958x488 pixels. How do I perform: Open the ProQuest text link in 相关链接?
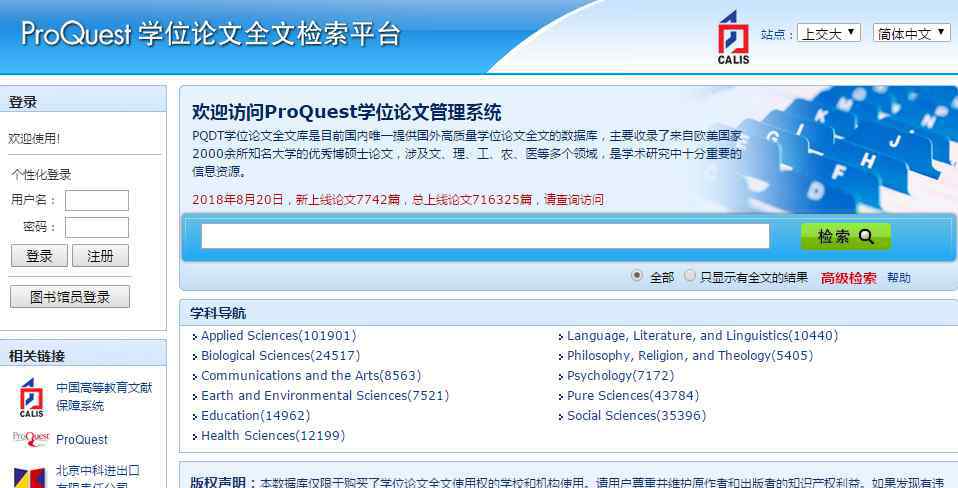point(82,440)
